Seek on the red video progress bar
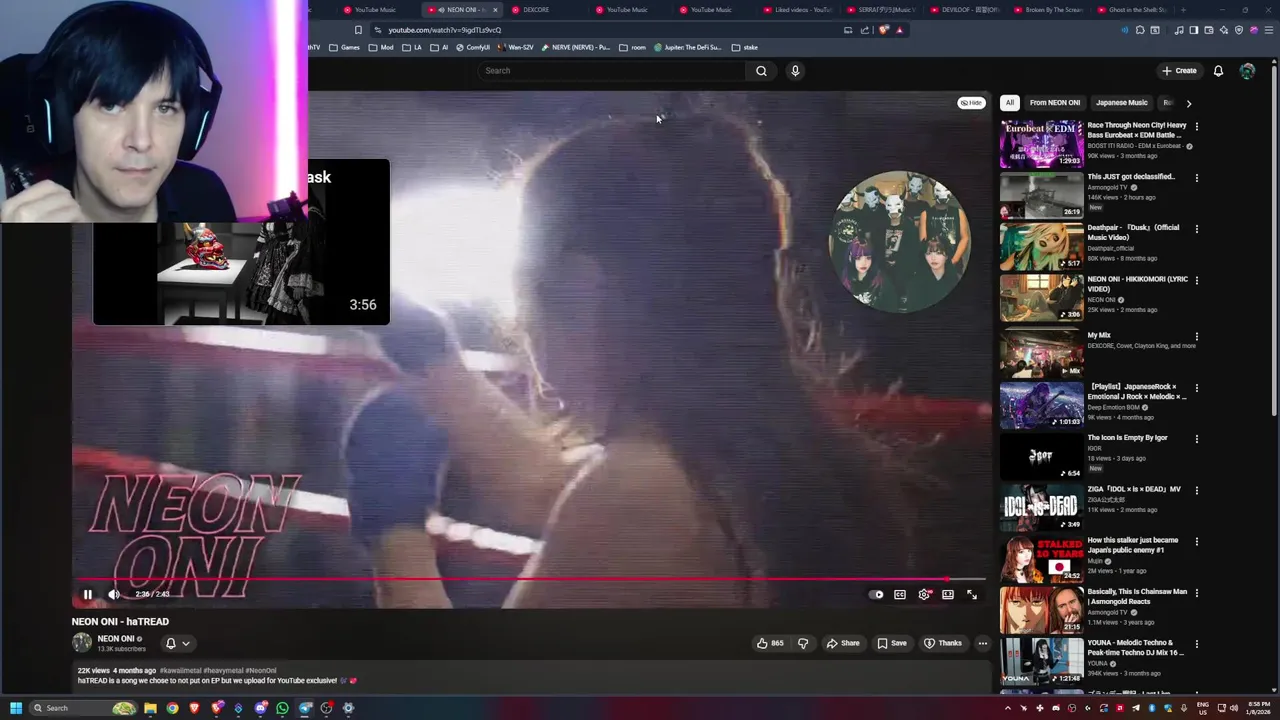The image size is (1280, 720). (x=530, y=579)
